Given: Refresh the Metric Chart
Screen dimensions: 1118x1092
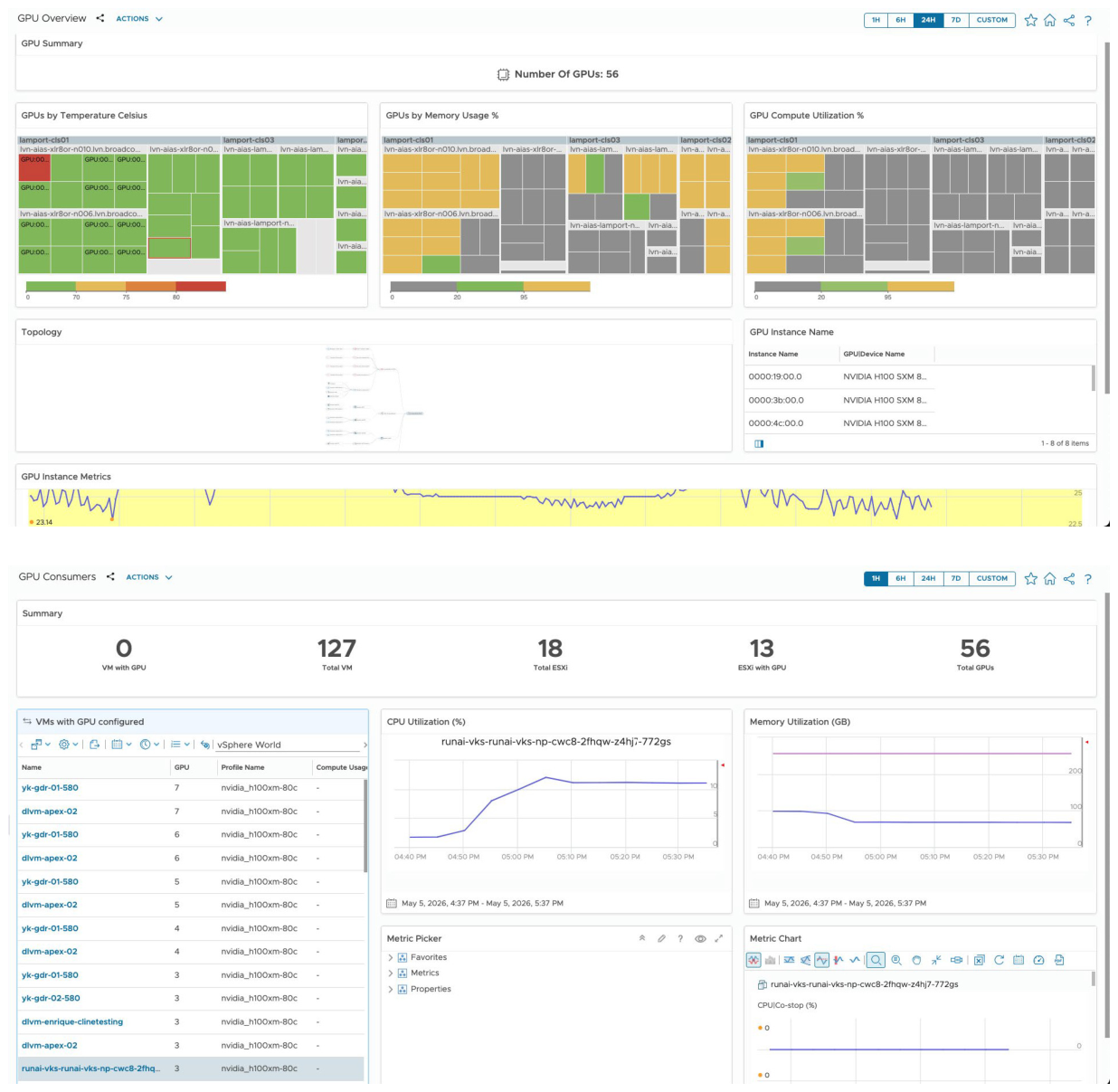Looking at the screenshot, I should click(999, 960).
